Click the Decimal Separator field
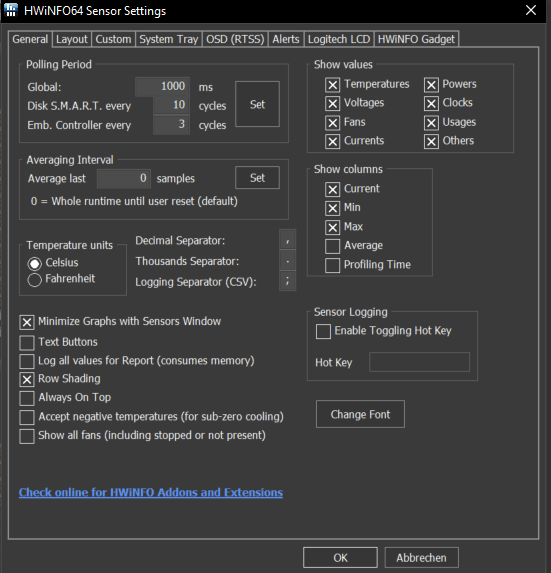This screenshot has width=551, height=573. click(288, 240)
